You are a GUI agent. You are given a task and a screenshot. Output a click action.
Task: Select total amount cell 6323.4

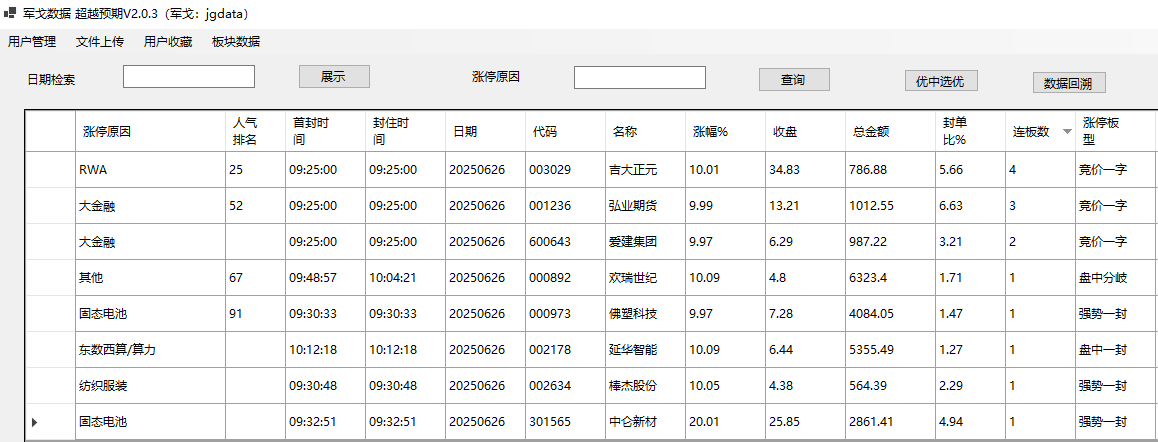tap(891, 278)
